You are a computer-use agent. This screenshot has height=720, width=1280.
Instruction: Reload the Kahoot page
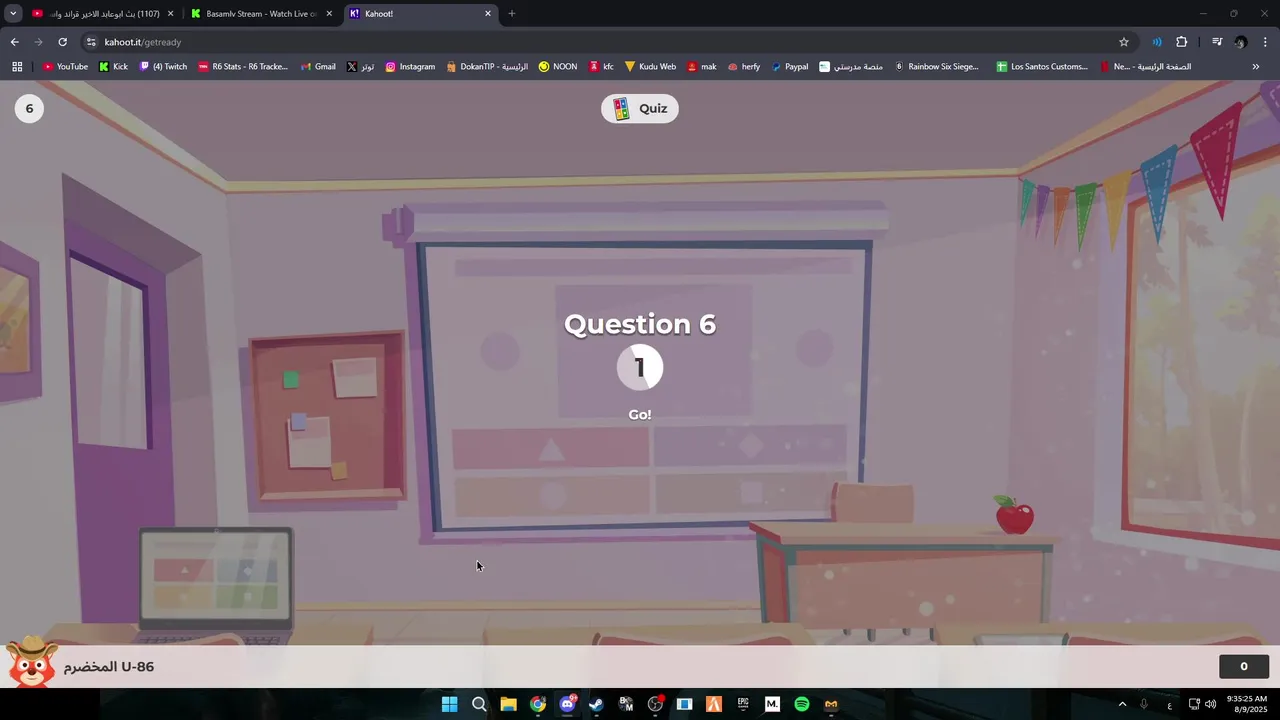62,42
